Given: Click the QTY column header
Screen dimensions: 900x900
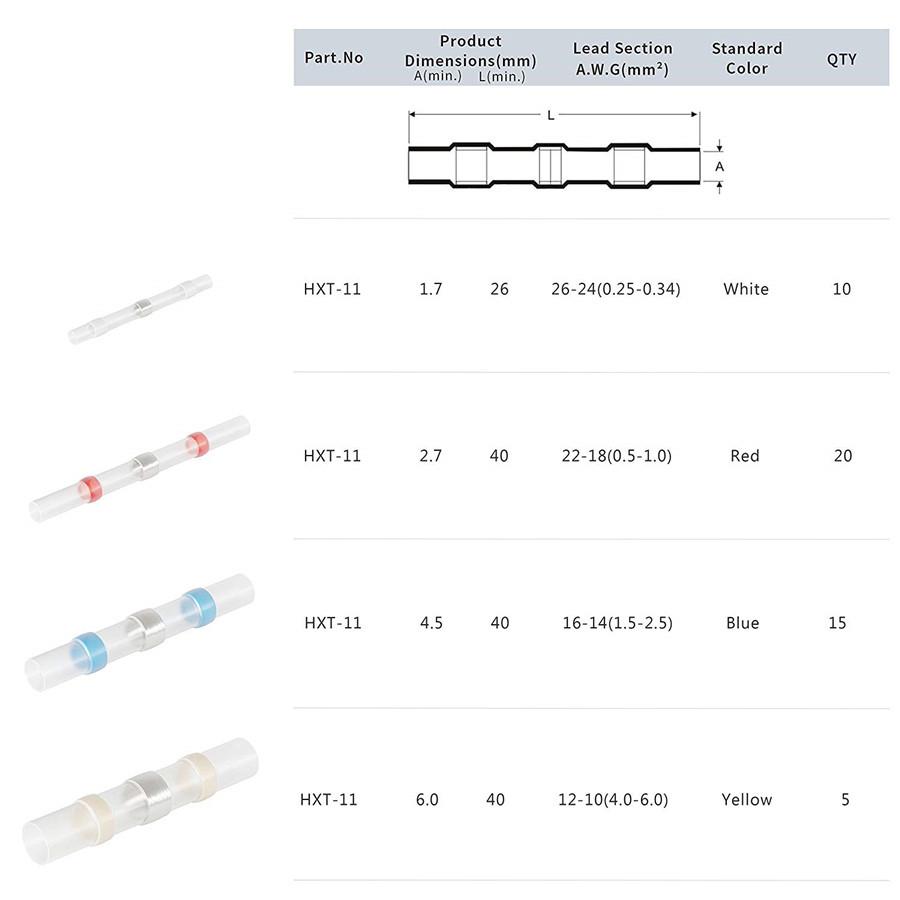Looking at the screenshot, I should point(841,58).
